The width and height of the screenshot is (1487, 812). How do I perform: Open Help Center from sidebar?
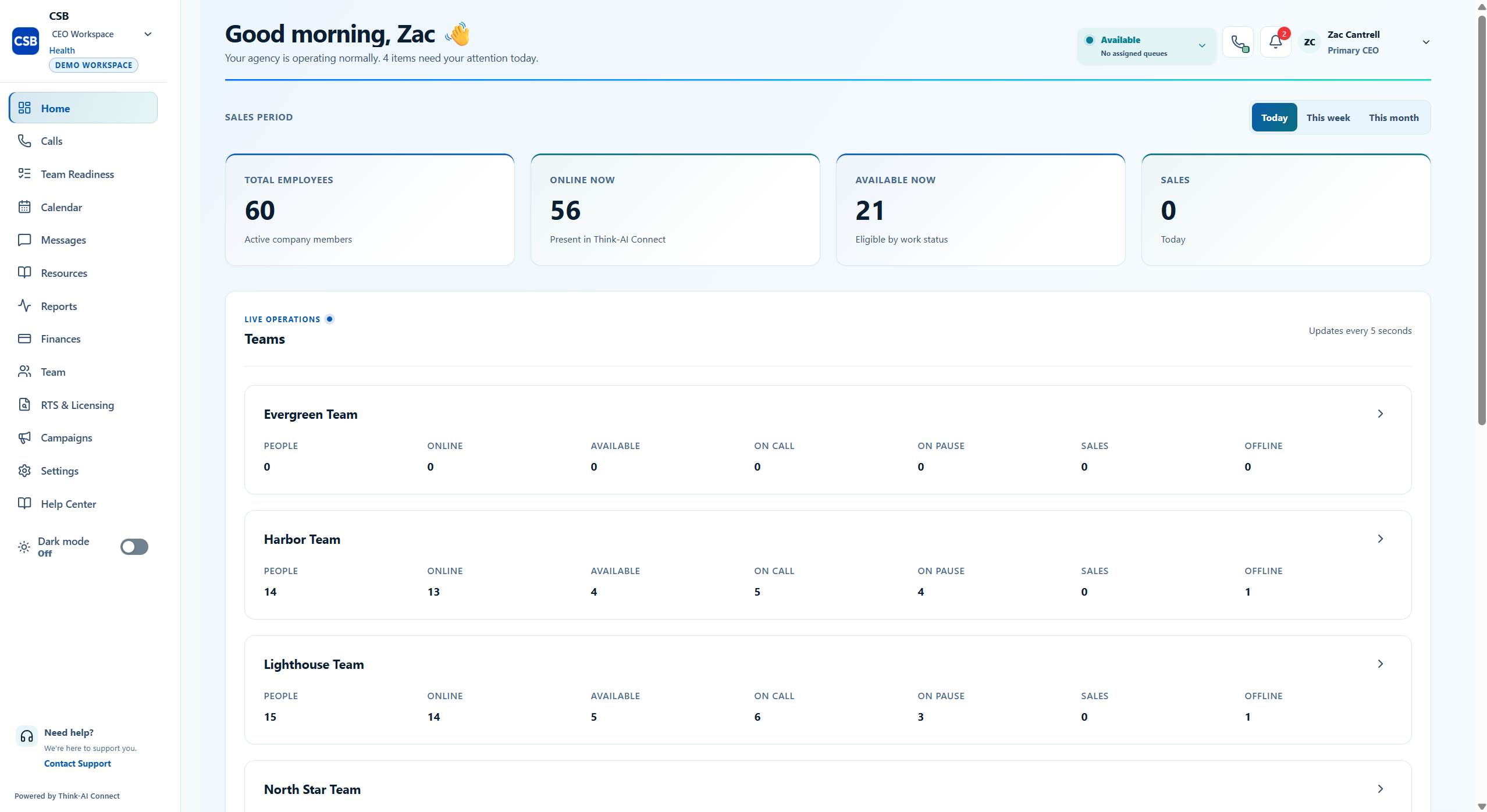[x=83, y=504]
